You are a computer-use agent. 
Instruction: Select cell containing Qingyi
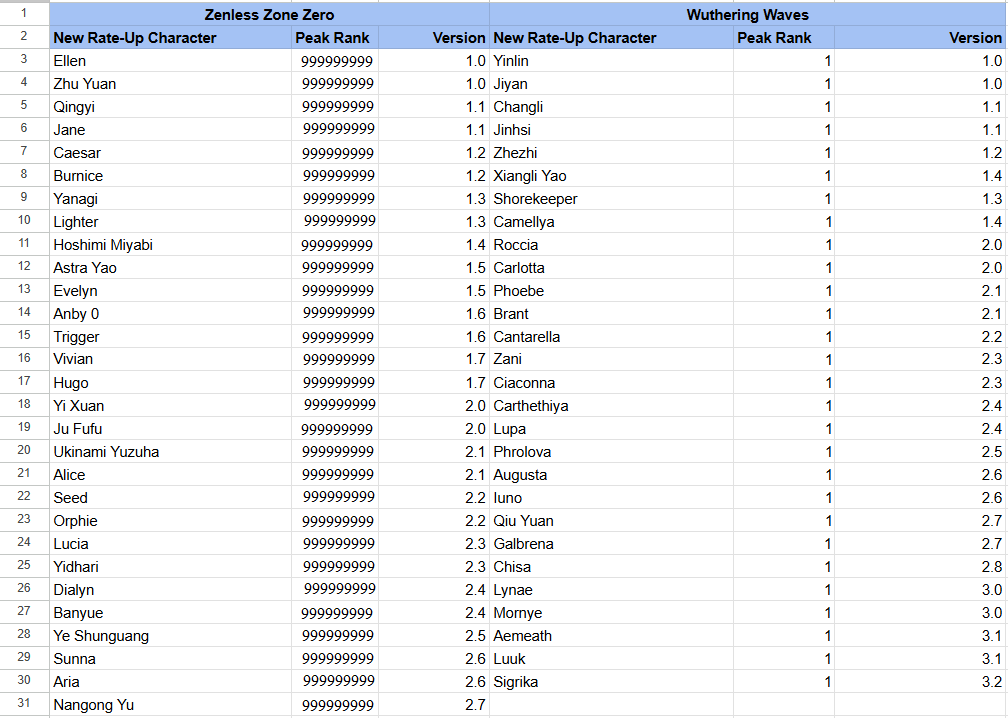click(x=170, y=107)
